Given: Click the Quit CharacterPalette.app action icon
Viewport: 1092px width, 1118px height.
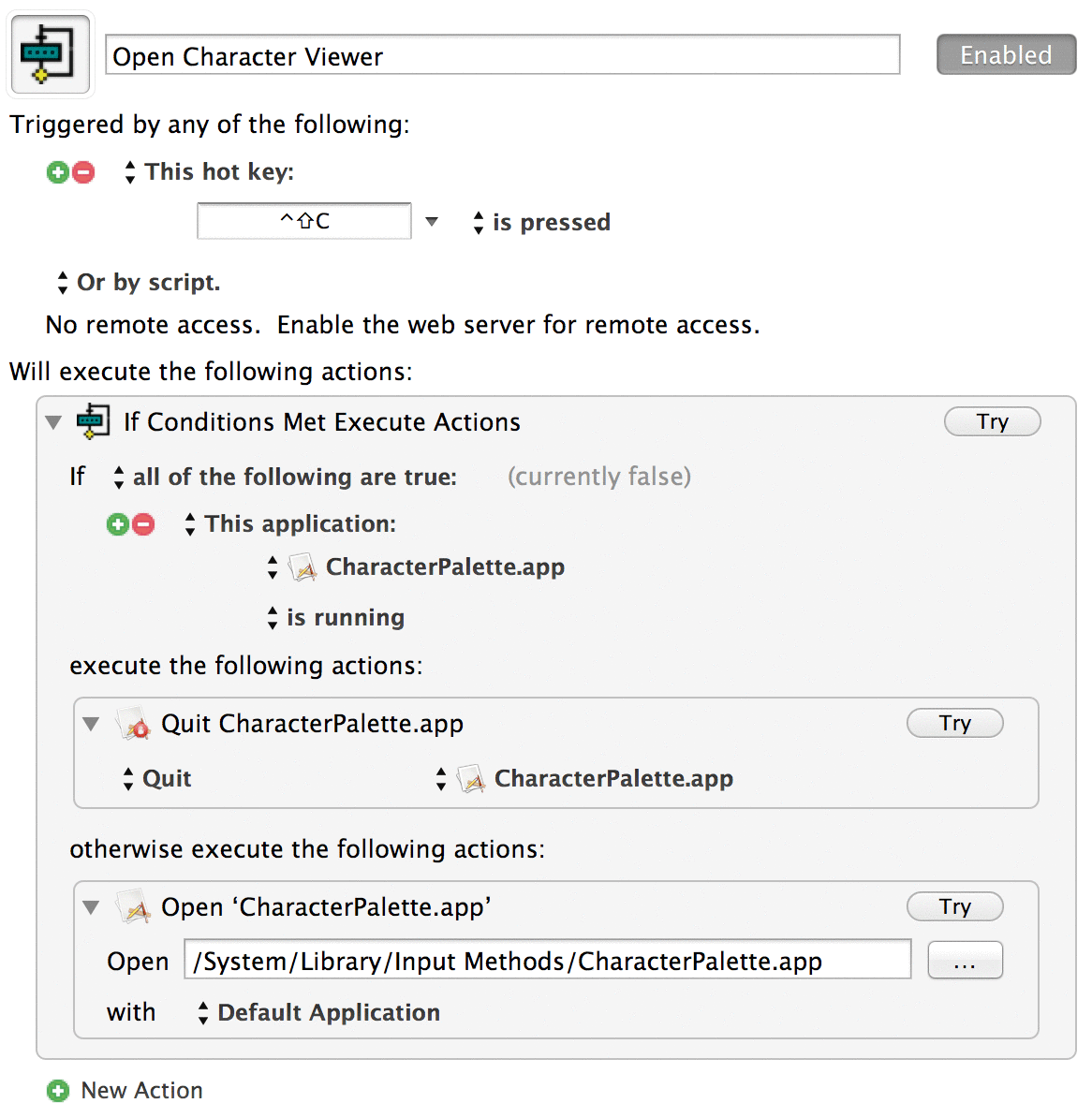Looking at the screenshot, I should tap(134, 724).
